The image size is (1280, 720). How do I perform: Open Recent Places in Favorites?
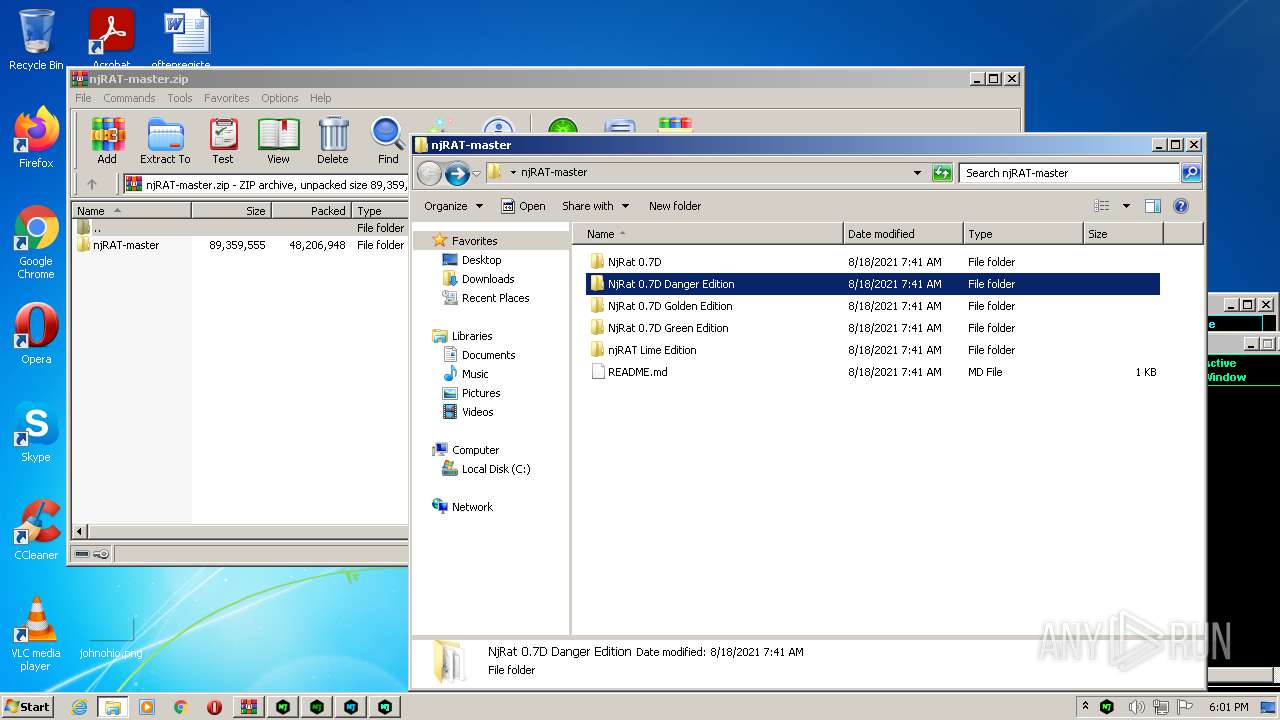coord(495,298)
